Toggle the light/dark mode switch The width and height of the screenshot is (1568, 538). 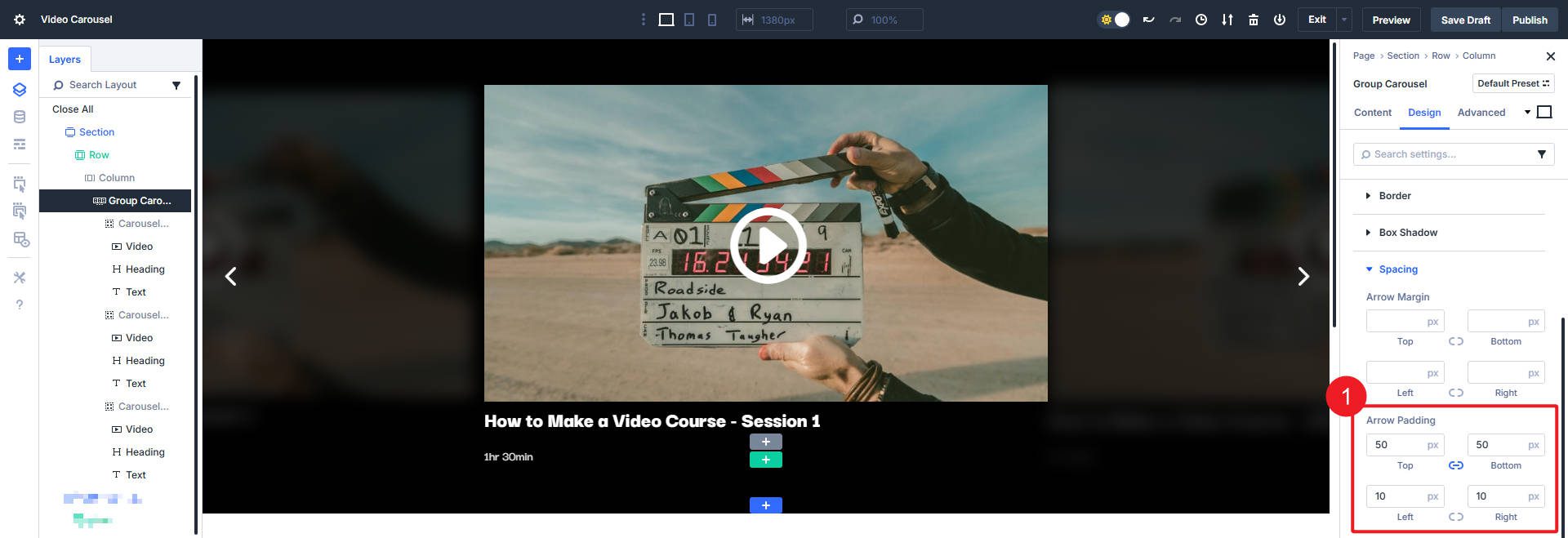[x=1115, y=20]
